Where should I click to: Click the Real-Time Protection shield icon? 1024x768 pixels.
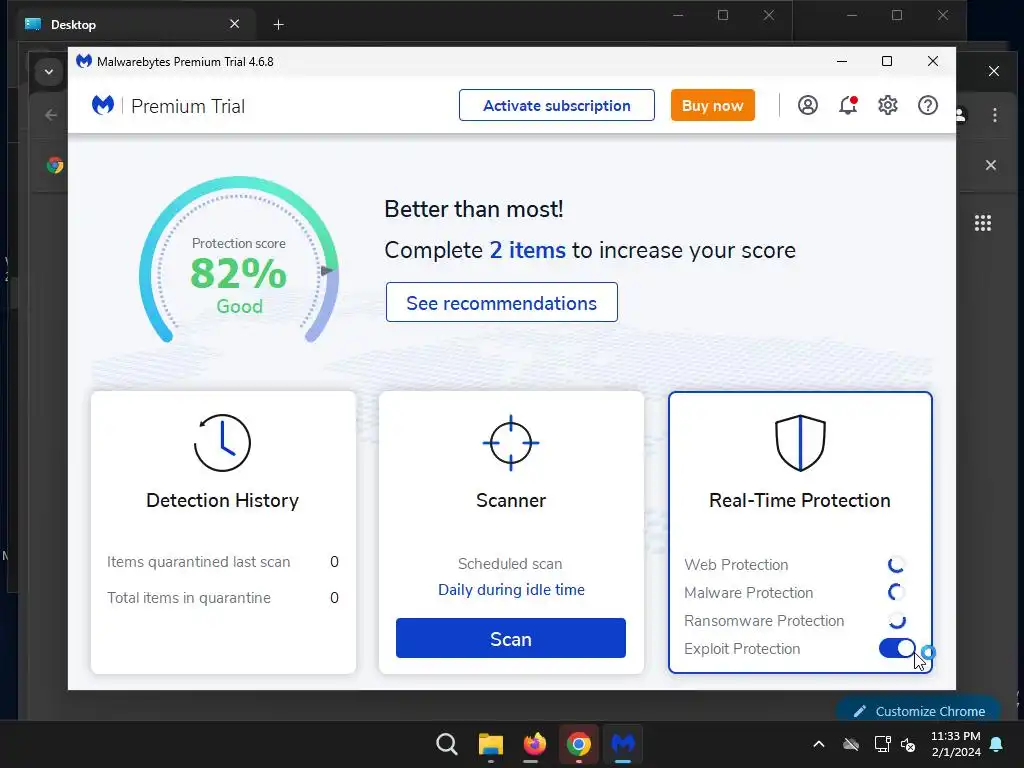coord(800,443)
